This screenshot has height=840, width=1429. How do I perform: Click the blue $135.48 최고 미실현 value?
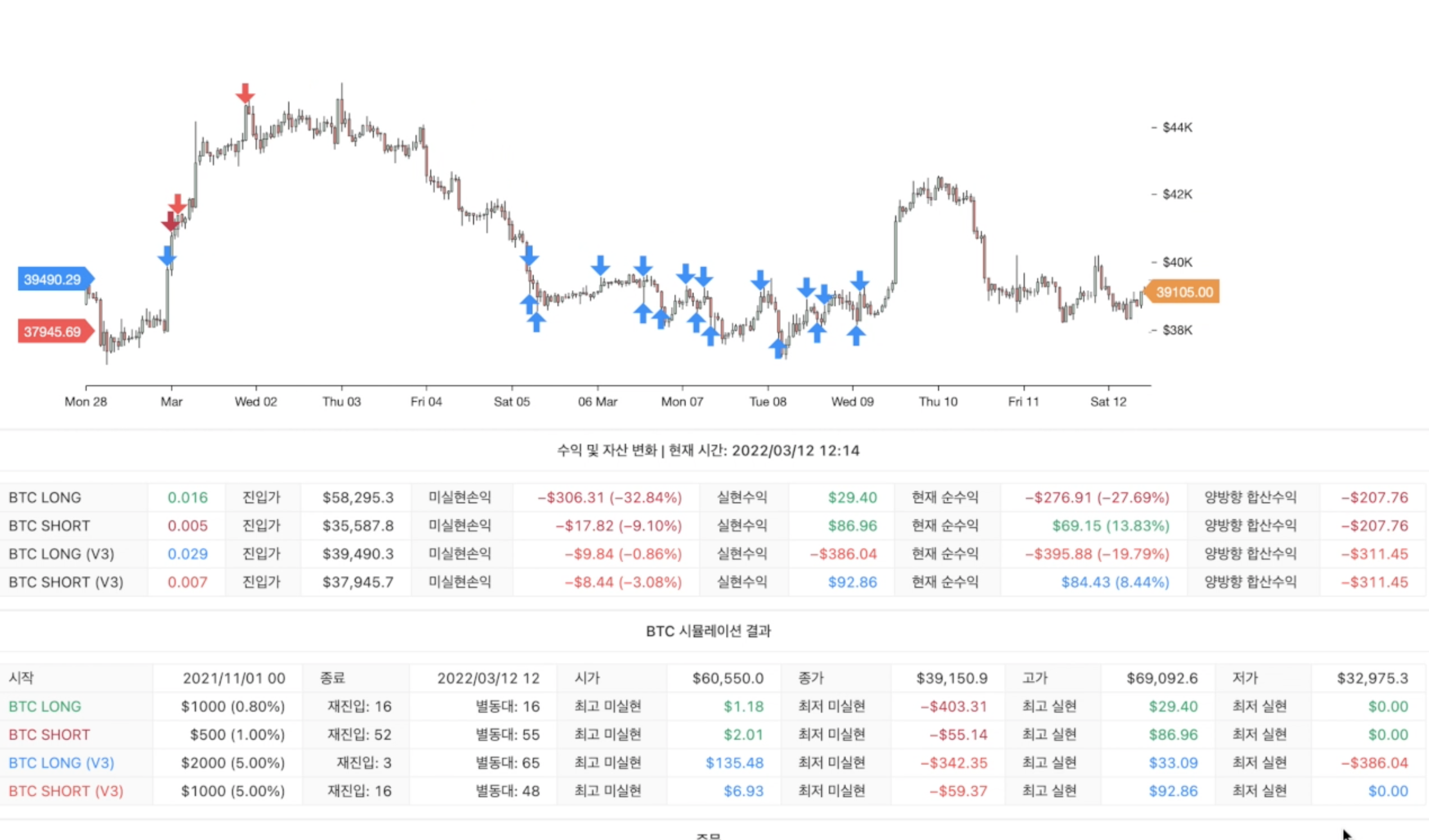(x=734, y=763)
